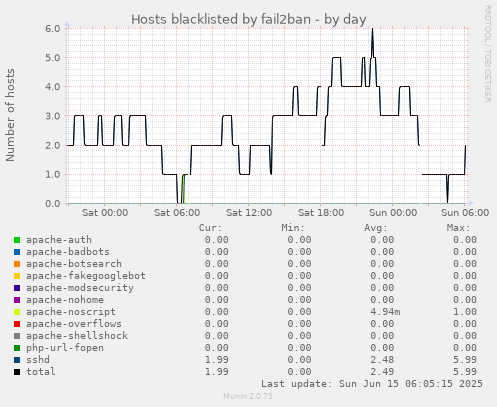Click the apache-fakegooglebot yellow legend swatch

click(x=17, y=276)
